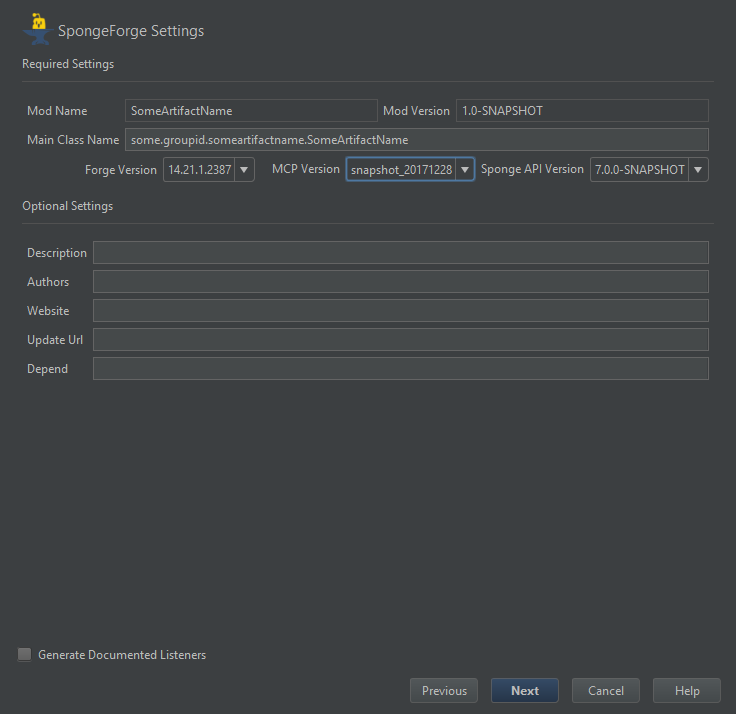Click the 'Website' label

click(x=48, y=311)
